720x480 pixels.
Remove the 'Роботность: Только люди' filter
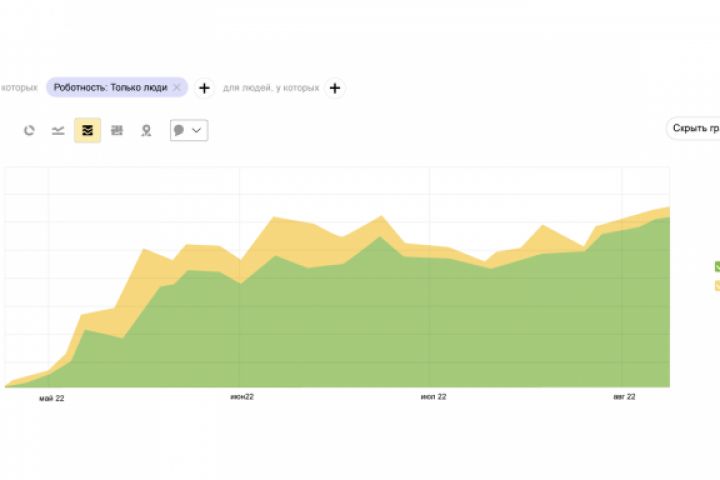177,88
